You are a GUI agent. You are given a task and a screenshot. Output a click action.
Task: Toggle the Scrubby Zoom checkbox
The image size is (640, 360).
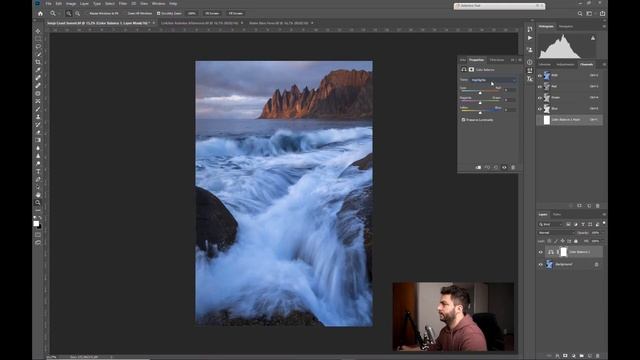click(x=158, y=13)
